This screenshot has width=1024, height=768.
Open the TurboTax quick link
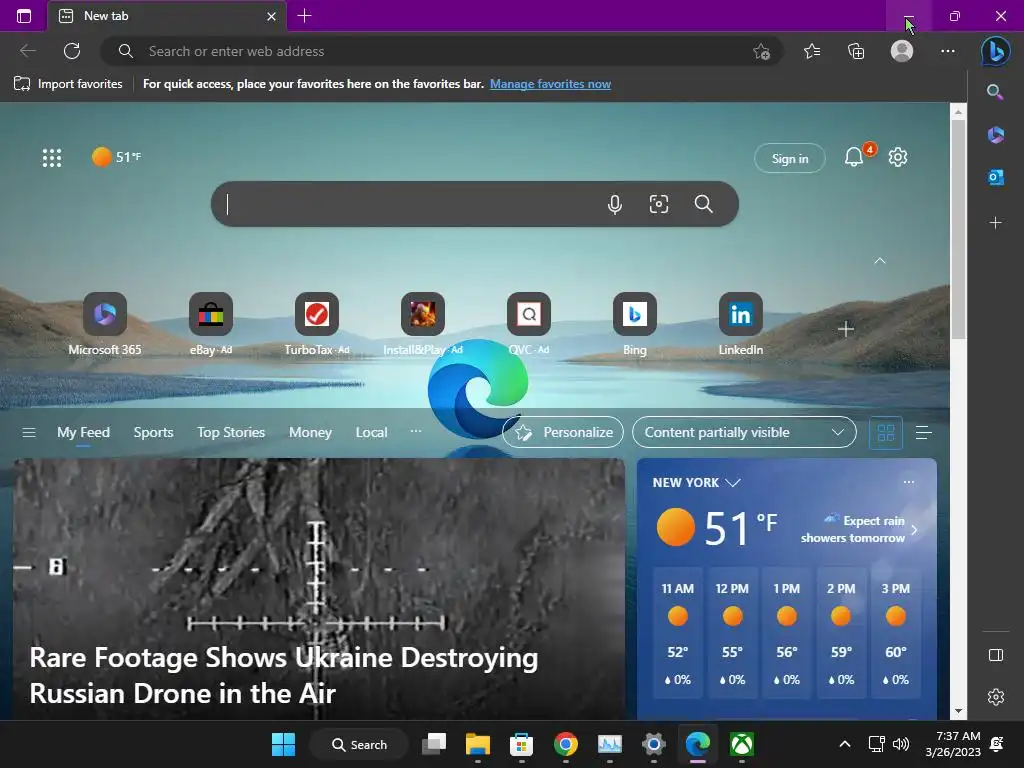317,325
